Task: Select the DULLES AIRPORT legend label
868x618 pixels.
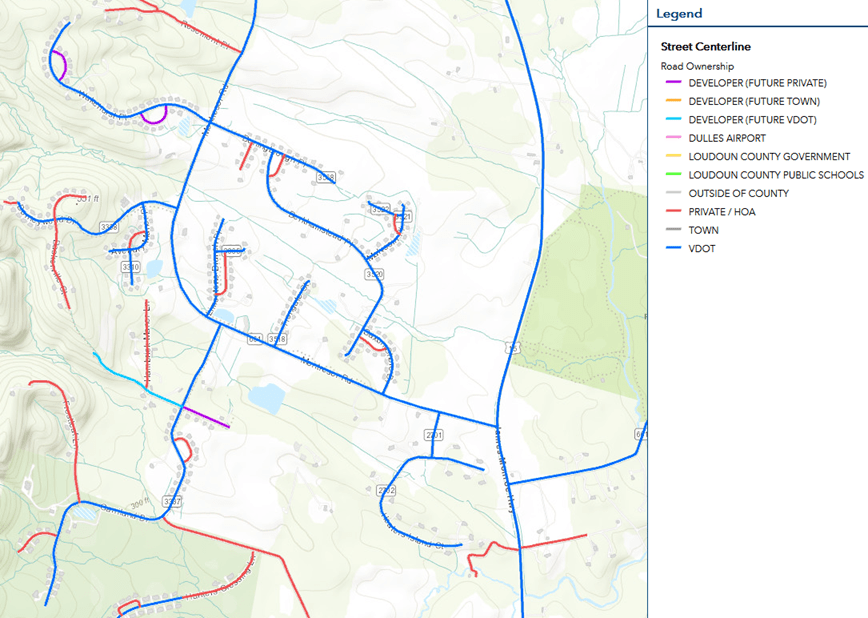Action: click(727, 138)
